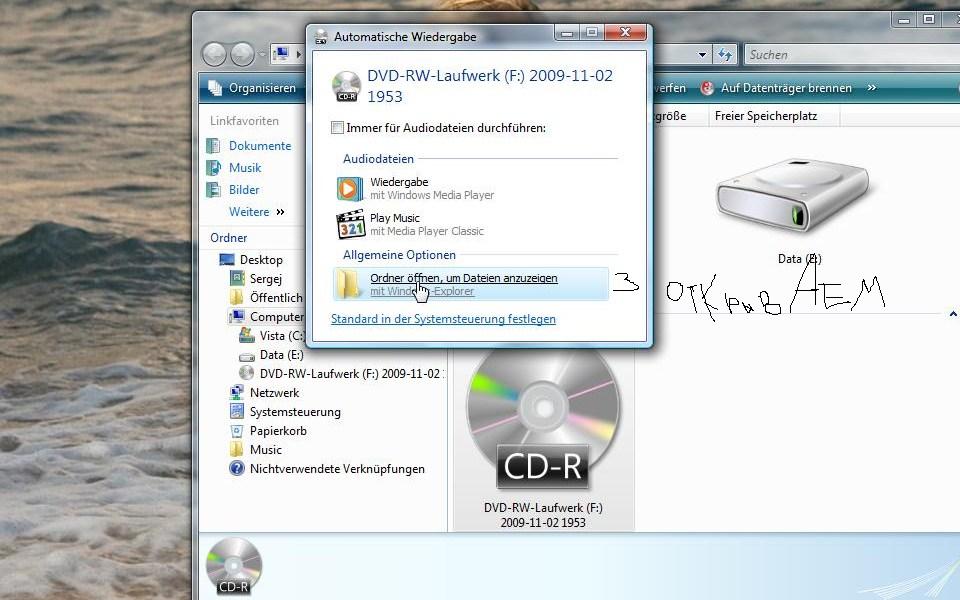Viewport: 960px width, 600px height.
Task: Click the DVD-RW-Laufwerk disc icon in tree
Action: point(247,373)
